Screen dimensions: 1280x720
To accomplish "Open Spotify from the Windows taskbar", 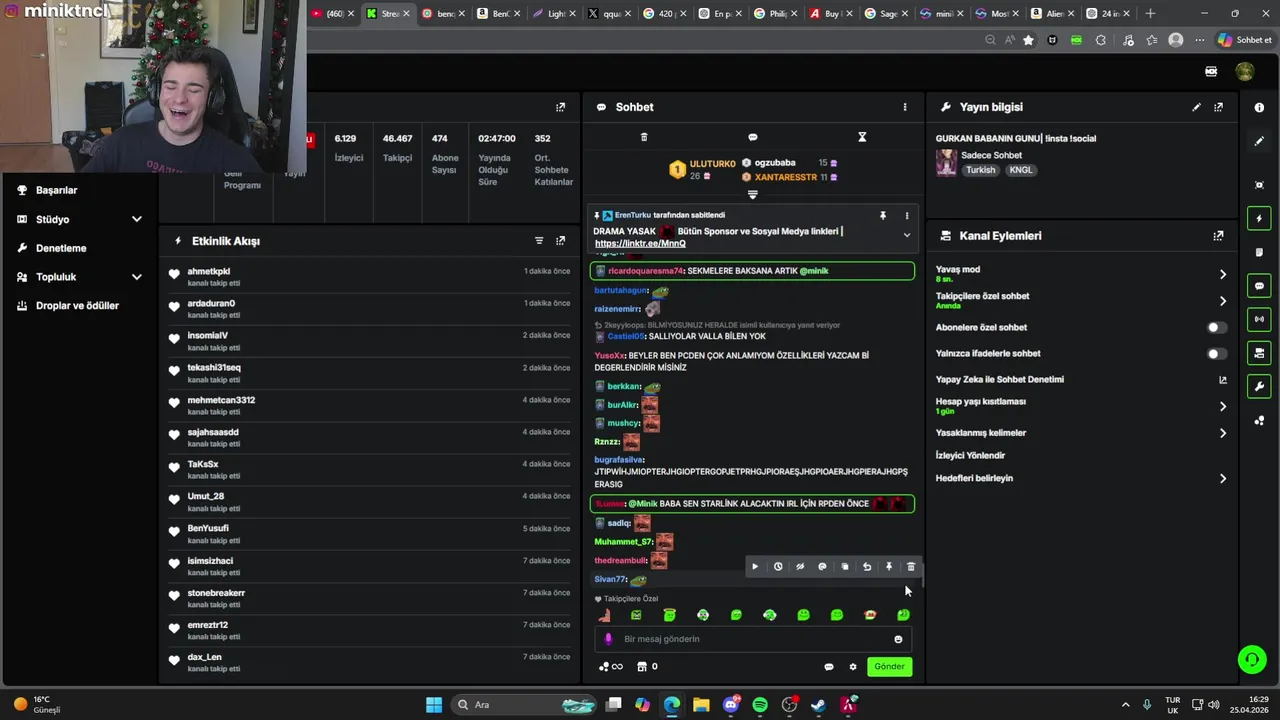I will (x=760, y=705).
